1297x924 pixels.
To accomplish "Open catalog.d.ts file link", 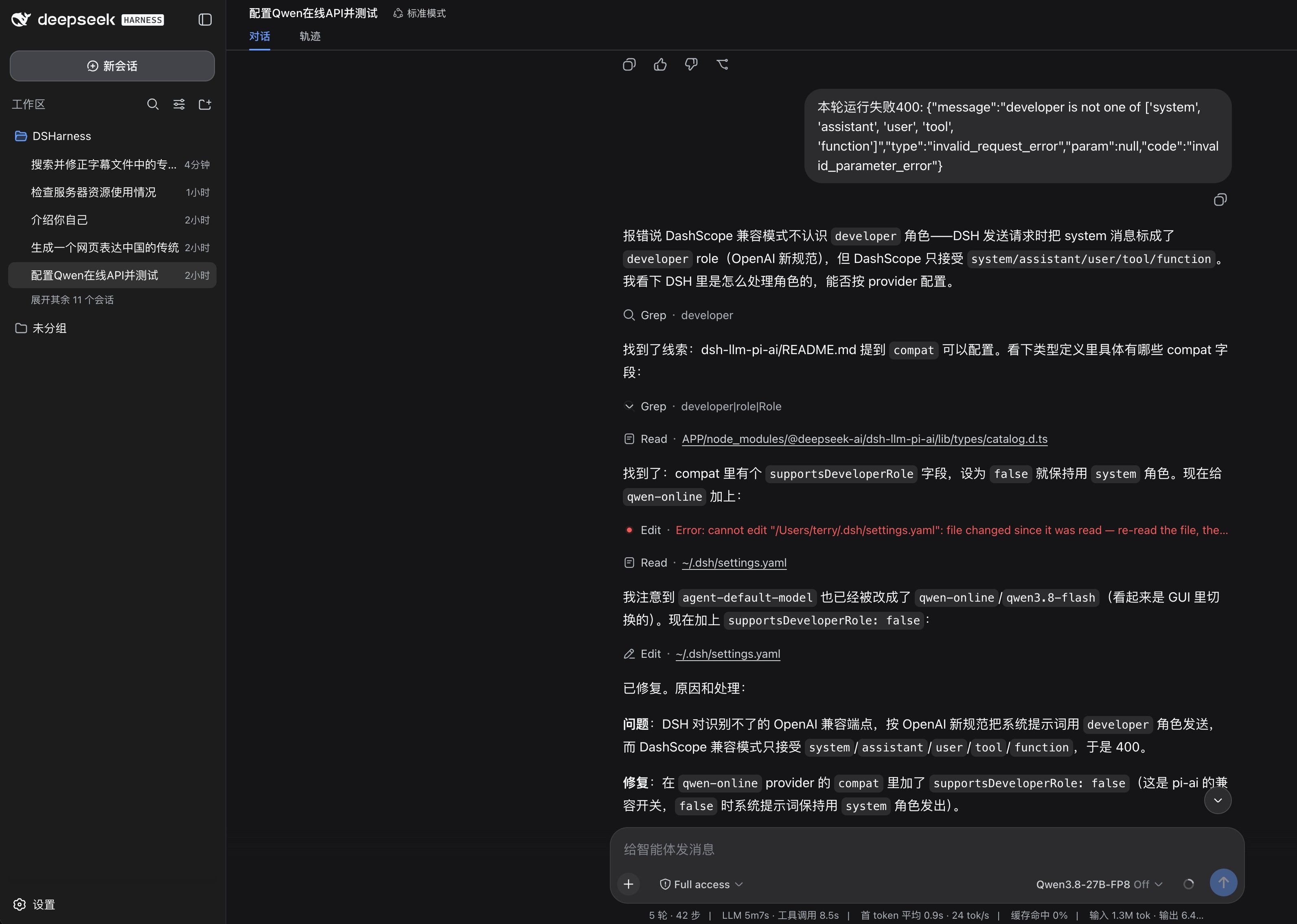I will click(x=865, y=439).
